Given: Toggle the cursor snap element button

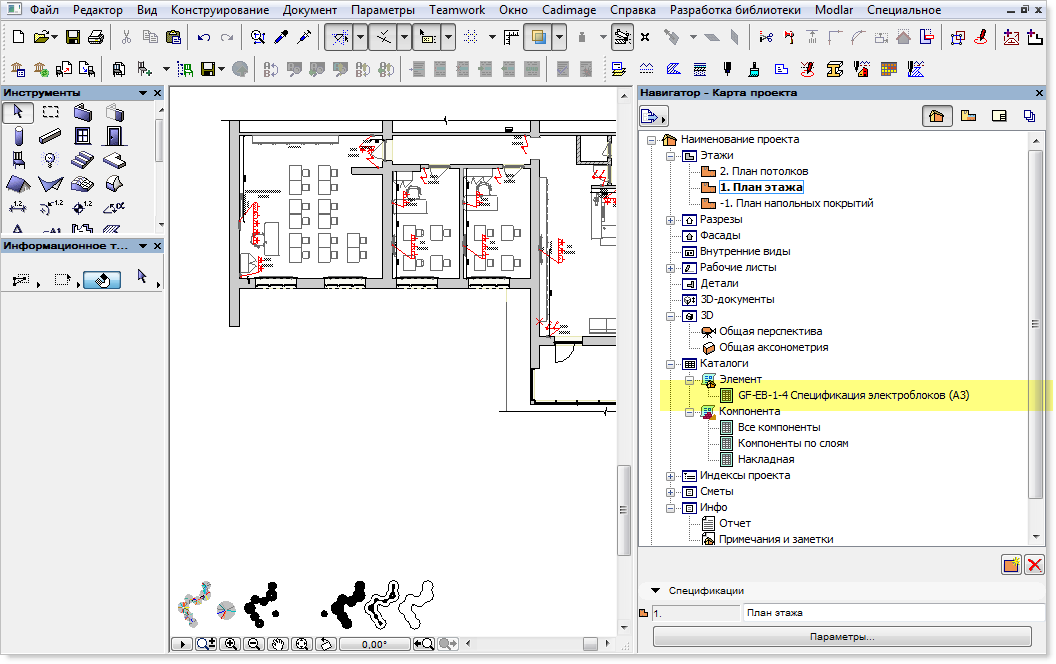Looking at the screenshot, I should [428, 38].
